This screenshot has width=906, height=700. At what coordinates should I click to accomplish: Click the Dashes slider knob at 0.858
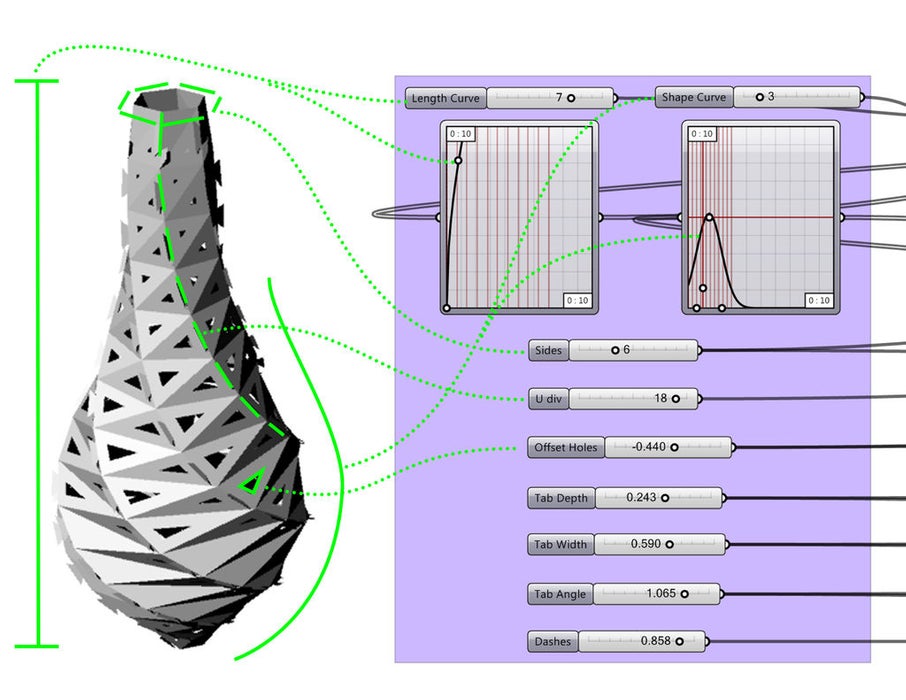coord(680,642)
